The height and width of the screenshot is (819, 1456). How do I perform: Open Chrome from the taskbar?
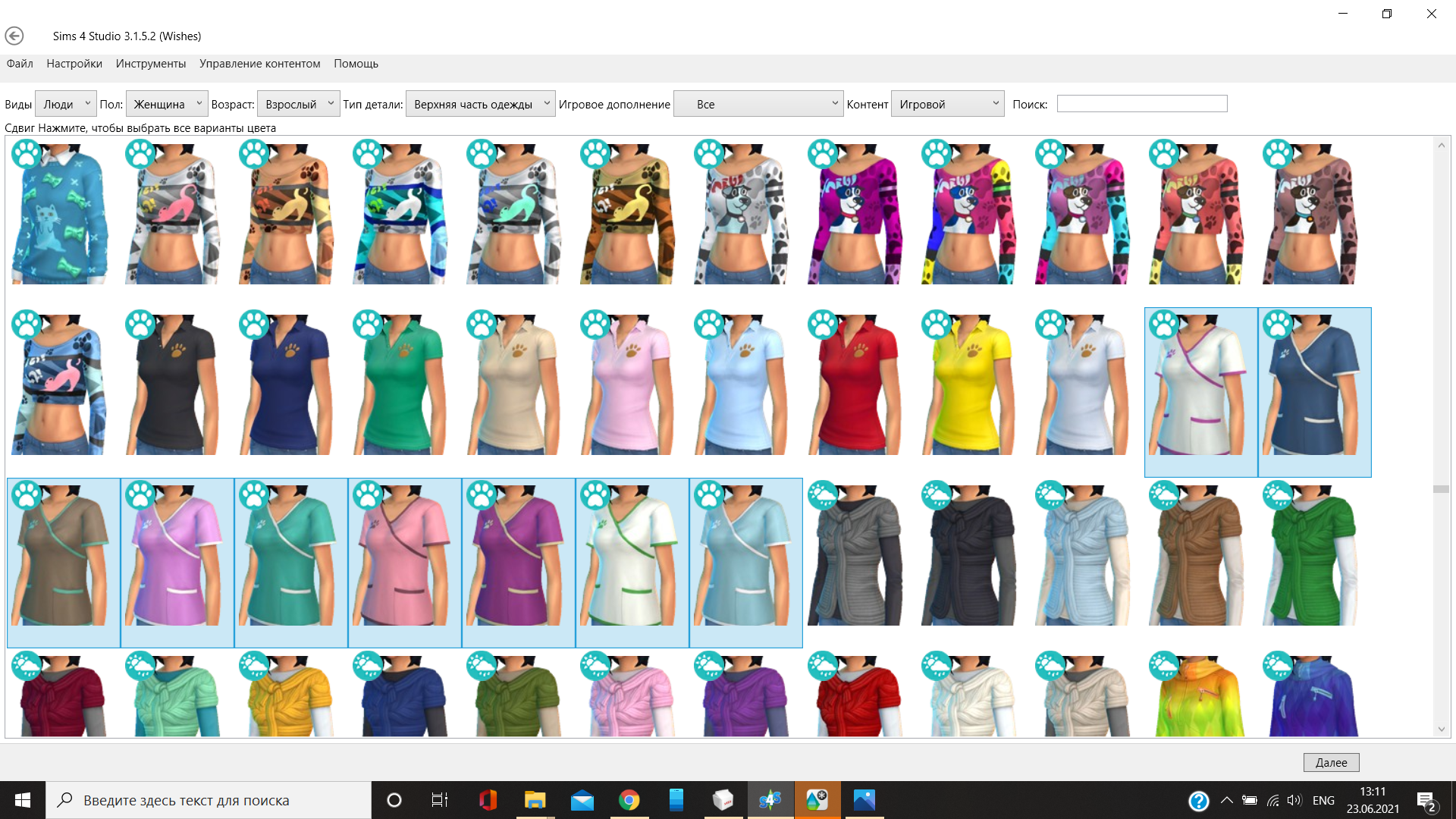tap(629, 800)
